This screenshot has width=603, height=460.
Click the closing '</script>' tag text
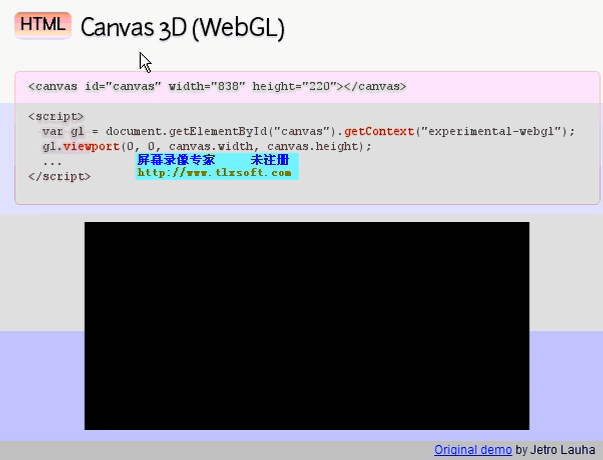click(60, 177)
